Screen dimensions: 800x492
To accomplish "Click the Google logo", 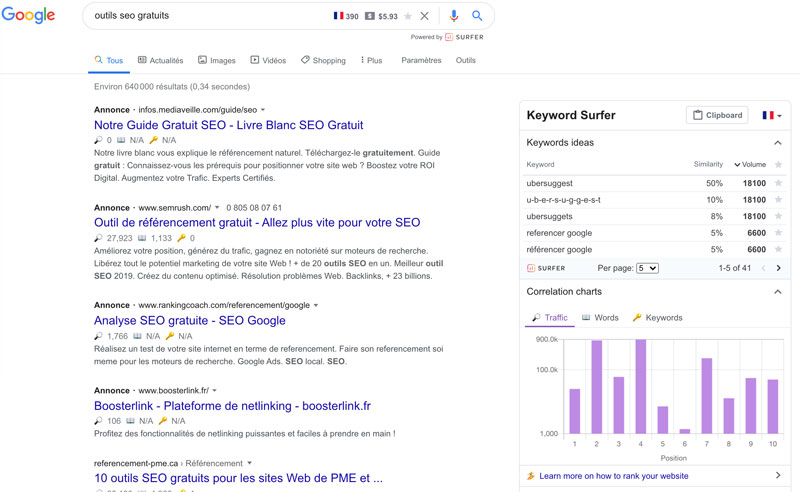I will pyautogui.click(x=28, y=15).
